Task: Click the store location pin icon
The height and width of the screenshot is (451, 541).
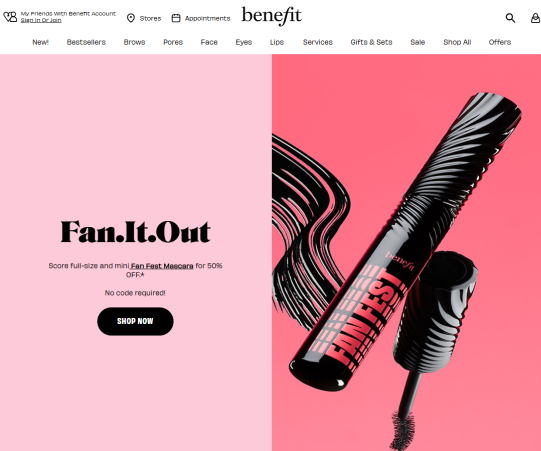Action: pos(131,18)
